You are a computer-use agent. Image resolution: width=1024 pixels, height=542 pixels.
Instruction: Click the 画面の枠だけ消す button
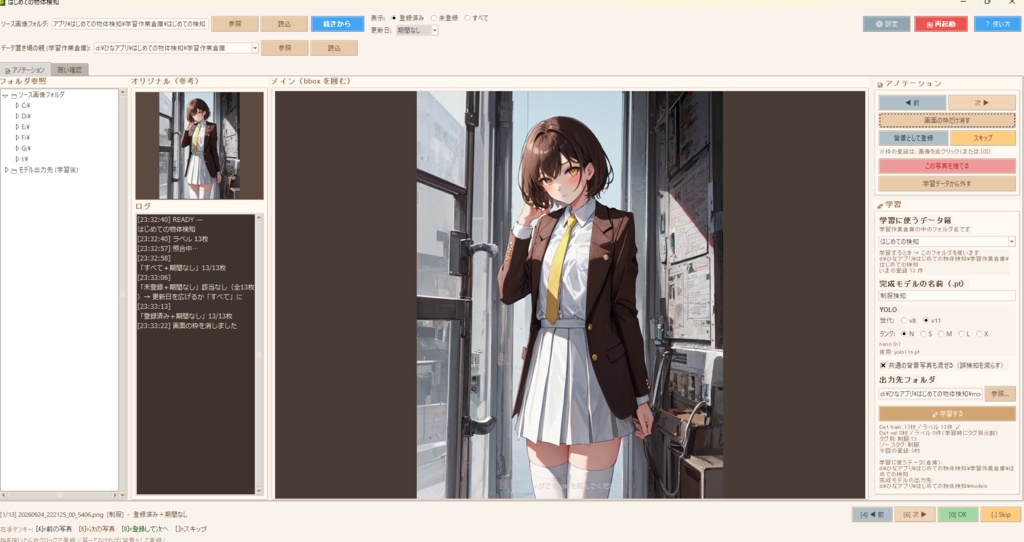click(x=947, y=120)
